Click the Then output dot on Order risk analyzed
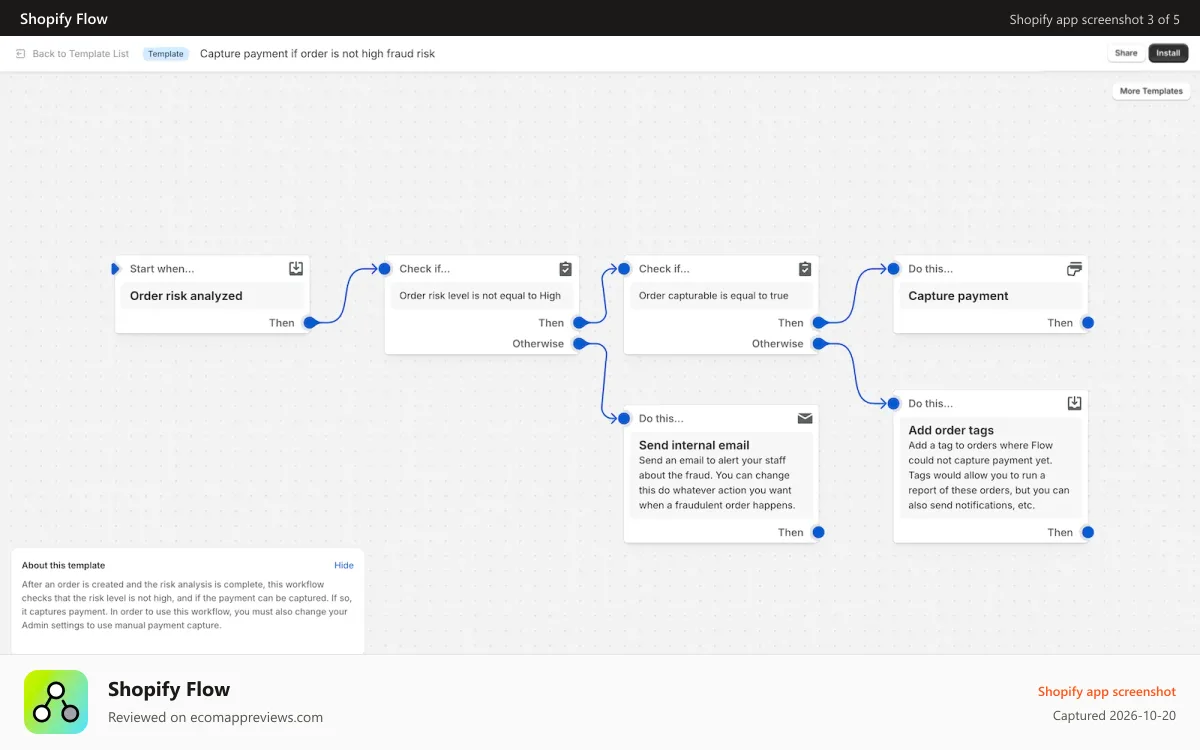1200x750 pixels. point(310,323)
